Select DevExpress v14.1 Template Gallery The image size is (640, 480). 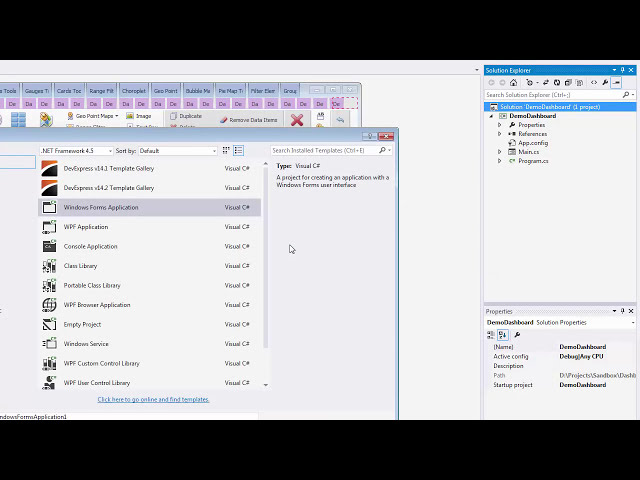tap(149, 168)
